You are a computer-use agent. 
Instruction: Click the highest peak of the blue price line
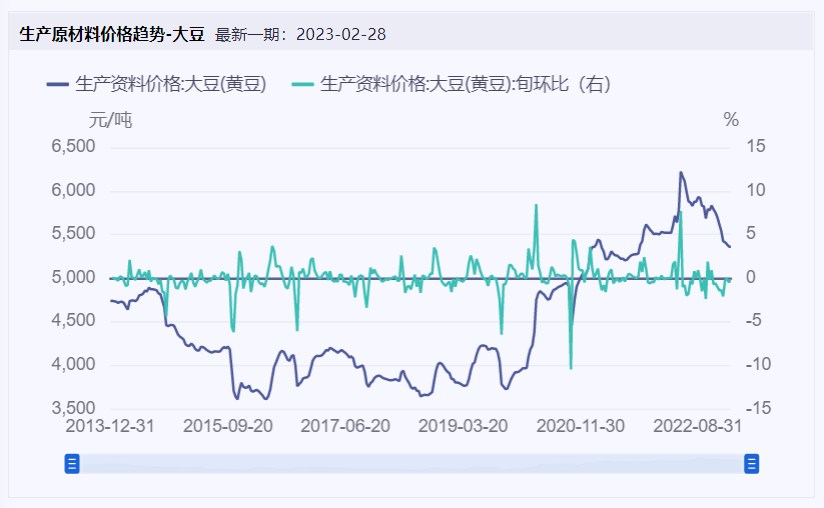click(681, 172)
